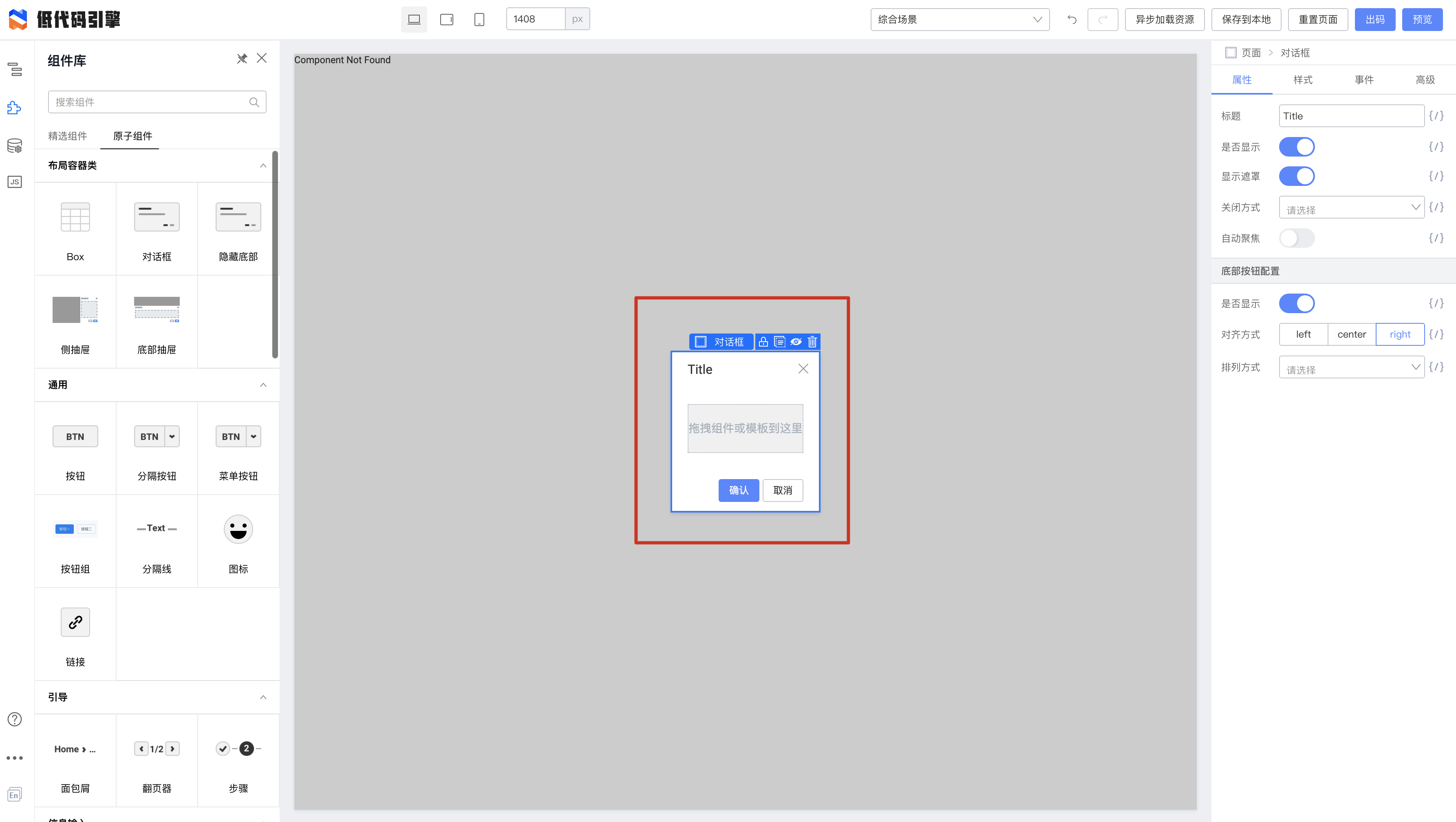Switch to the 原子组件 tab
The image size is (1456, 822).
coord(132,136)
